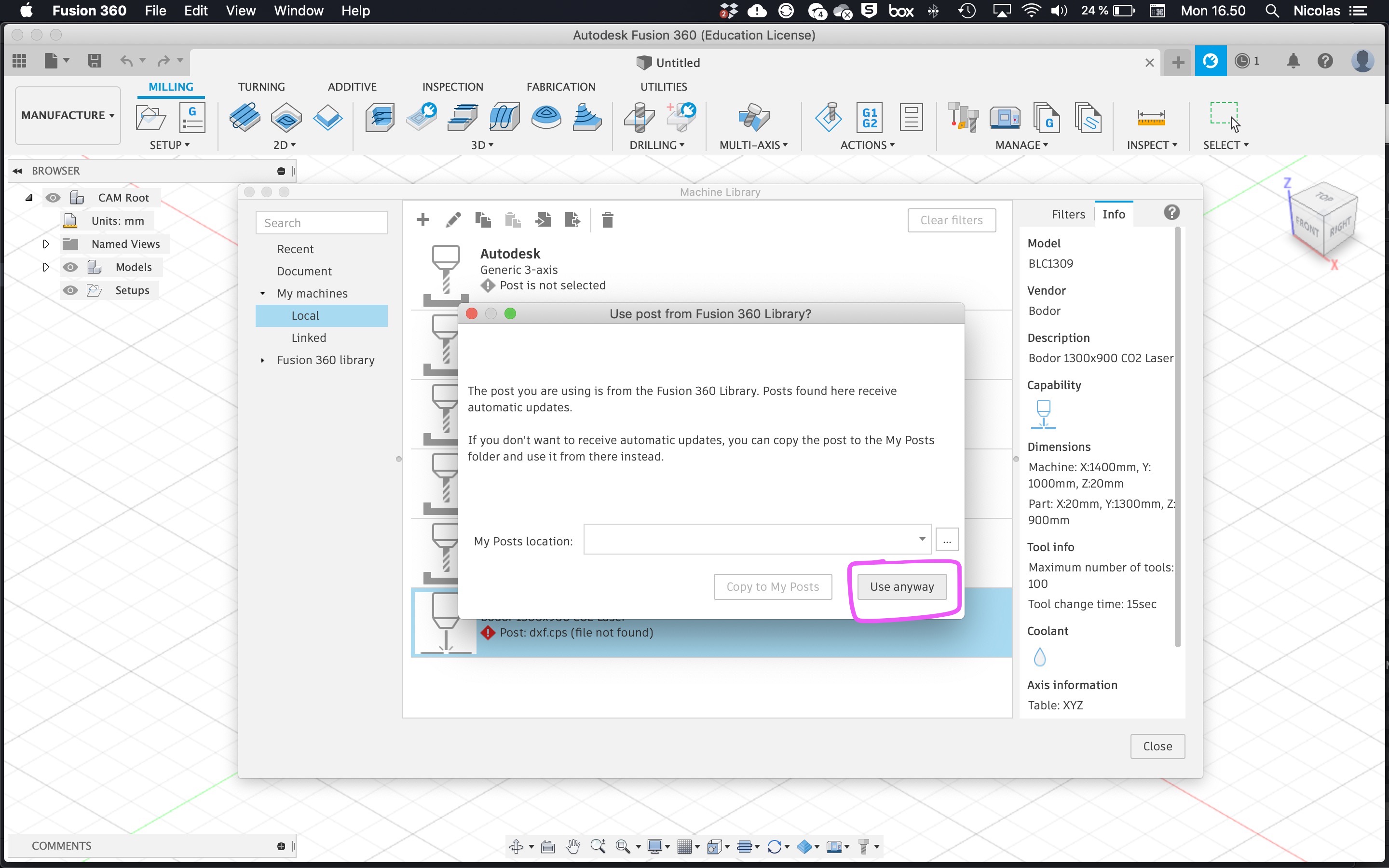This screenshot has height=868, width=1389.
Task: Collapse My machines tree node
Action: (263, 294)
